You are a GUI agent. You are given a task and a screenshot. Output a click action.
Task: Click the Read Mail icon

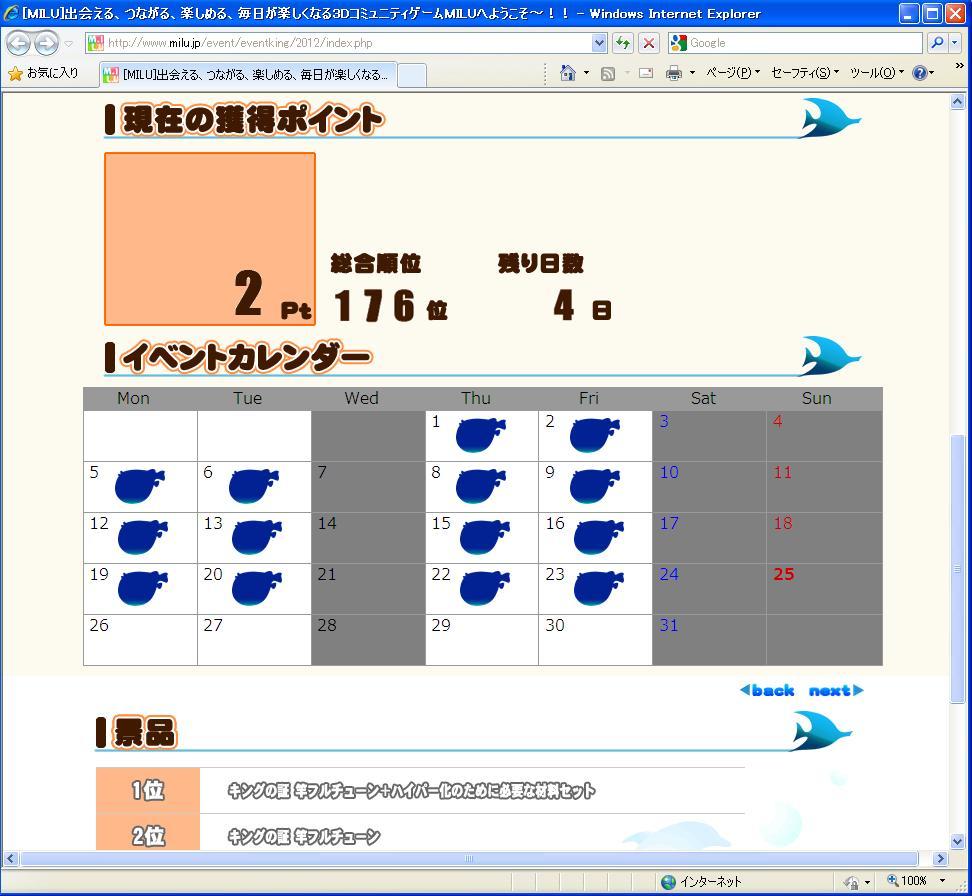click(x=646, y=73)
